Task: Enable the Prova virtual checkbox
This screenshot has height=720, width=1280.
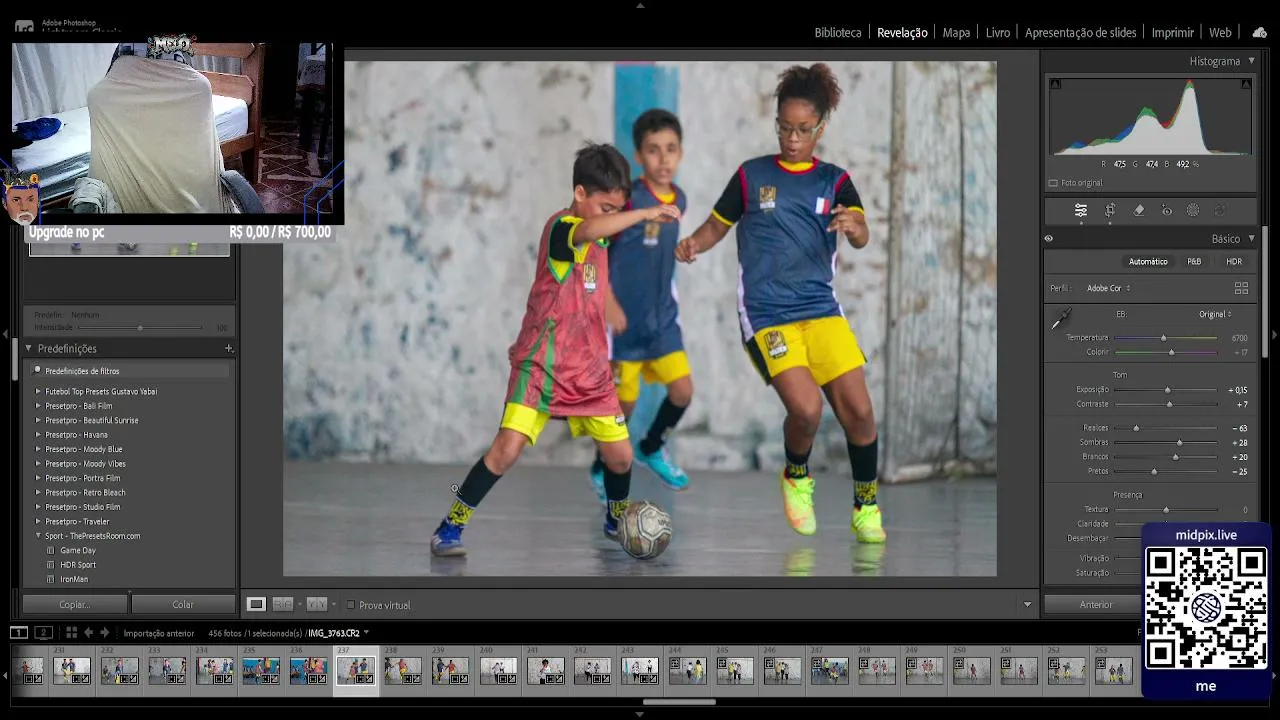Action: [x=350, y=605]
